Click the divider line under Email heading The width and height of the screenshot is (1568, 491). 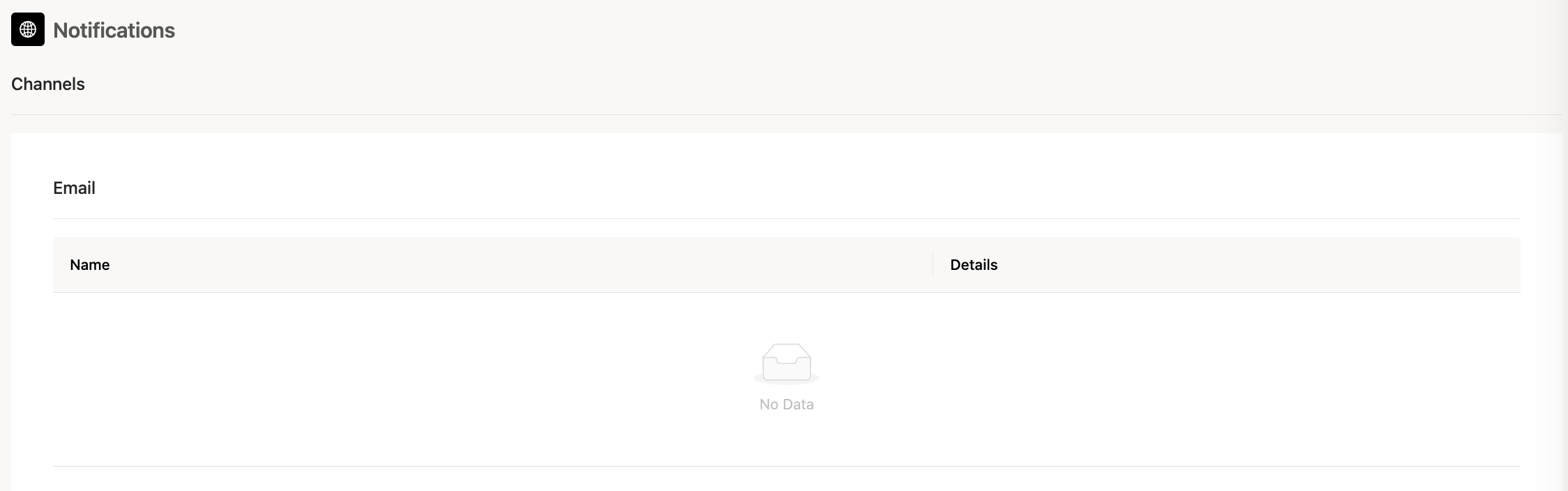click(787, 218)
